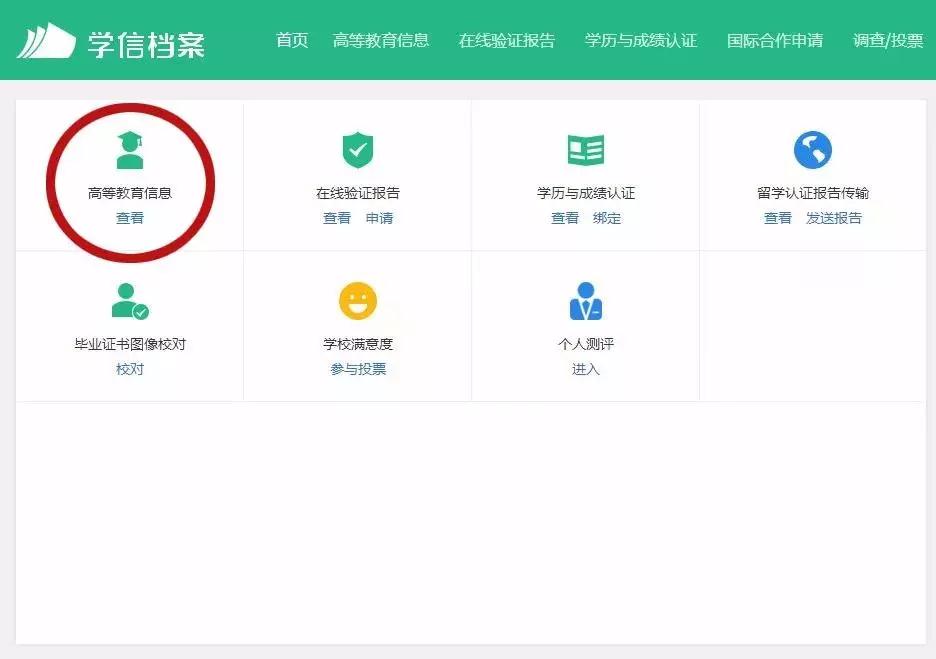Click 绑定 under the 学历与成绩认证 card
The height and width of the screenshot is (659, 936).
tap(607, 218)
